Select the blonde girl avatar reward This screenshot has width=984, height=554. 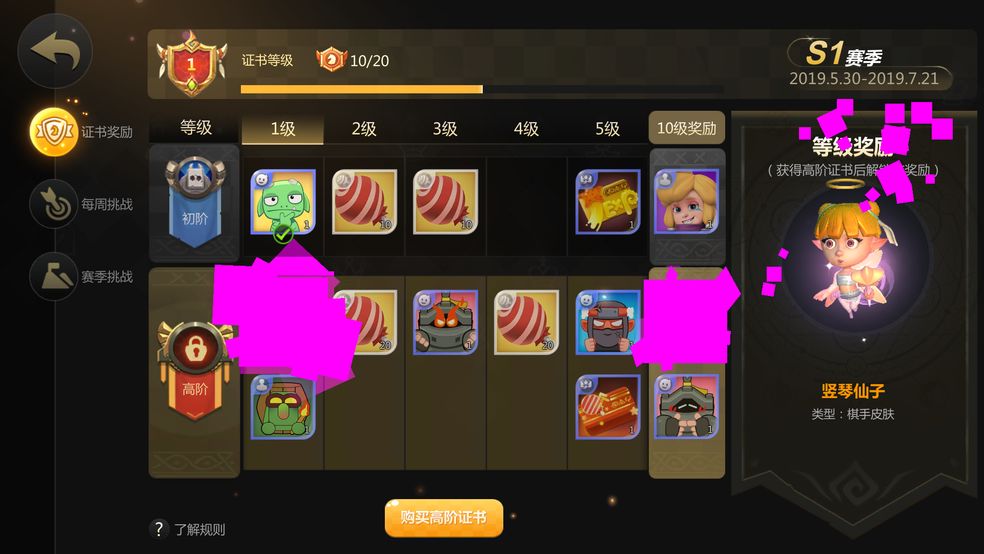coord(687,202)
